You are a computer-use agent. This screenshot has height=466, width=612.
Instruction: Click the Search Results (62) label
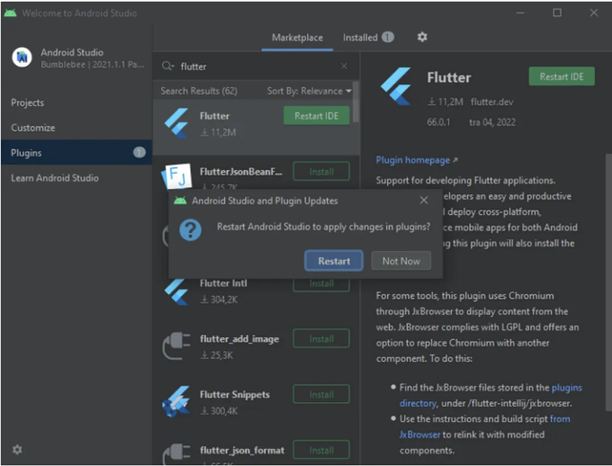click(199, 91)
